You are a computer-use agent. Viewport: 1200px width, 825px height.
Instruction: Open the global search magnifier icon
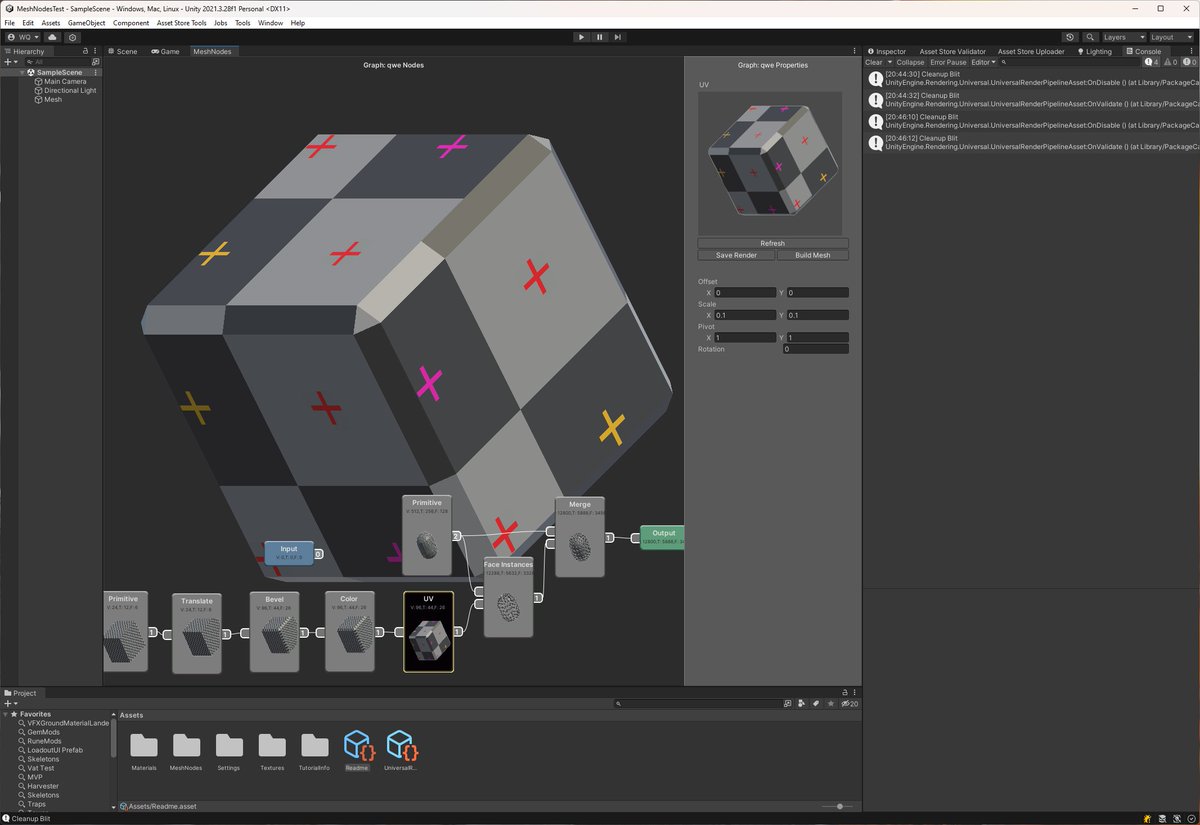[1091, 37]
